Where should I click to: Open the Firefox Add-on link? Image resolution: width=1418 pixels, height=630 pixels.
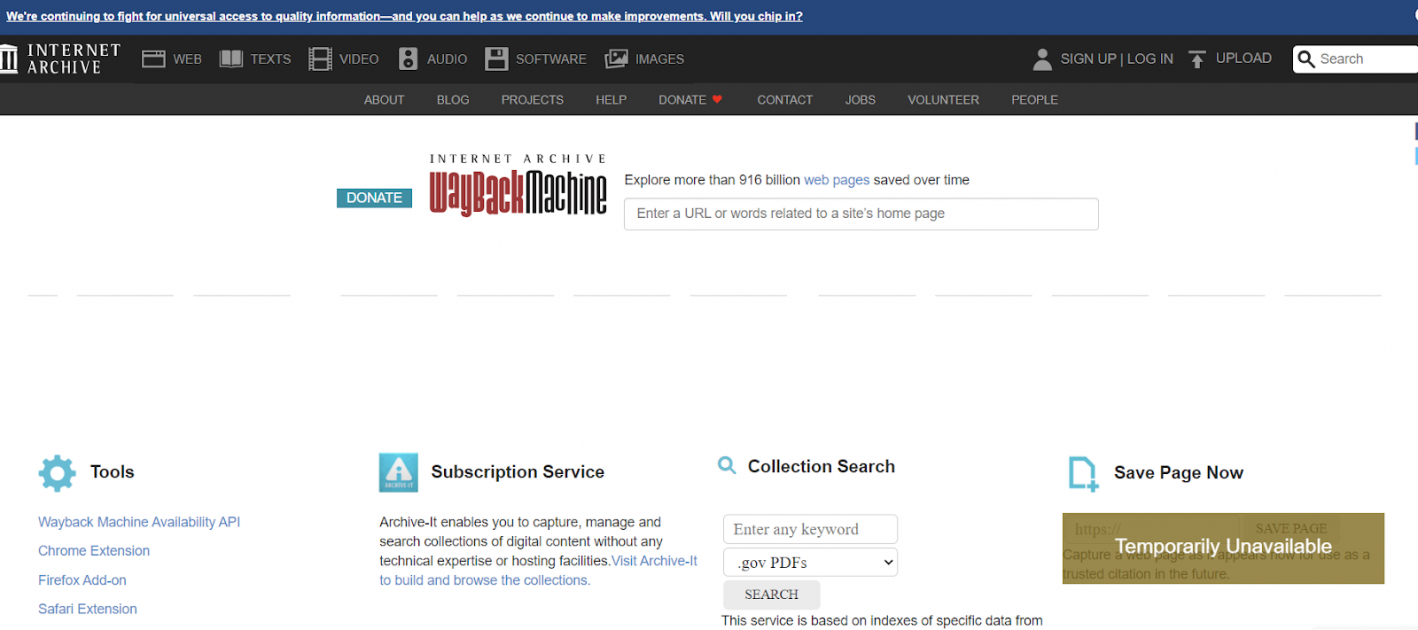[82, 580]
